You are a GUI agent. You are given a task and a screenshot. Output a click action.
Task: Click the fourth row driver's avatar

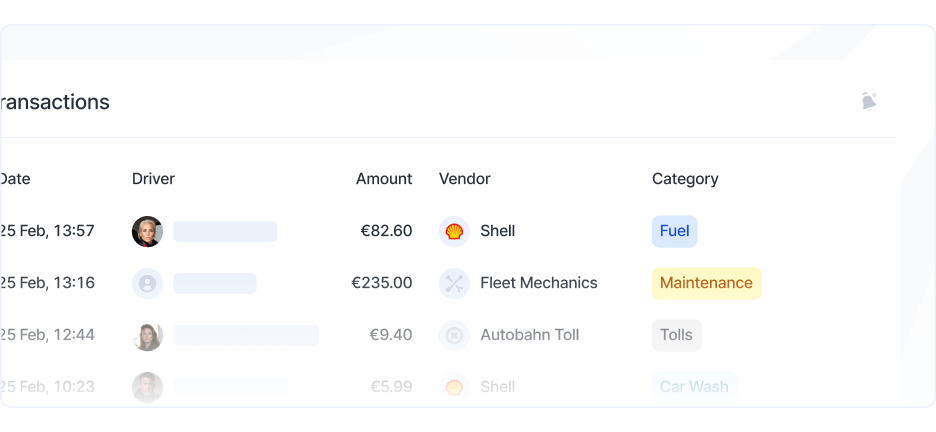(x=147, y=387)
